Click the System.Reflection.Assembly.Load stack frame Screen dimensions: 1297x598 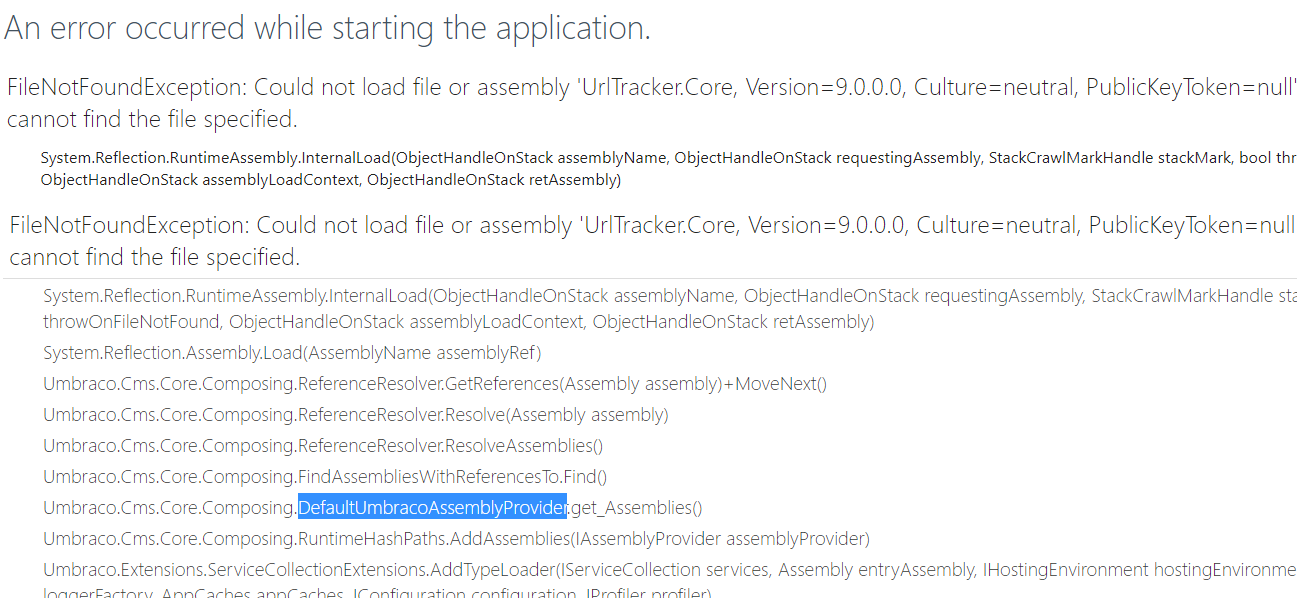(292, 353)
